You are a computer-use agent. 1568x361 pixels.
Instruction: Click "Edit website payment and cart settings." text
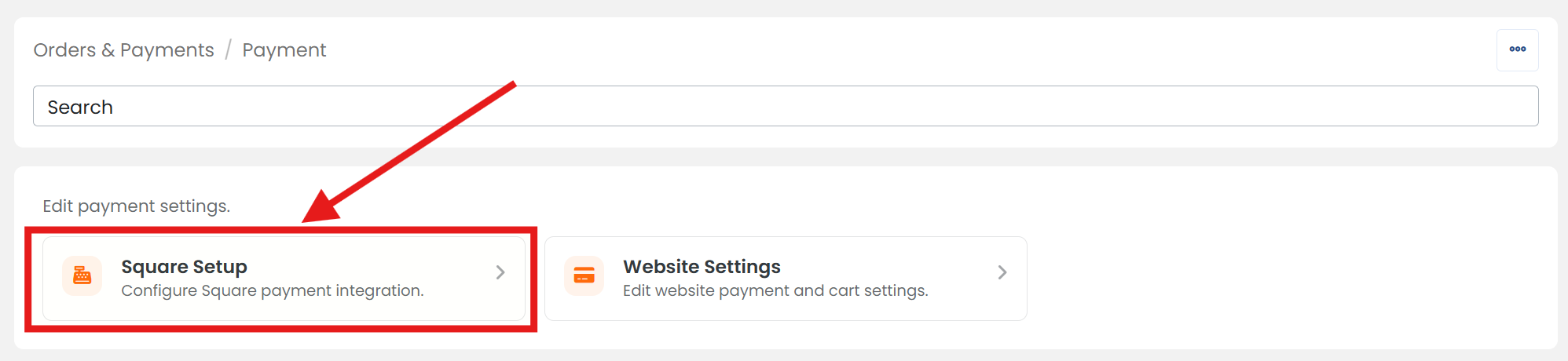click(775, 290)
